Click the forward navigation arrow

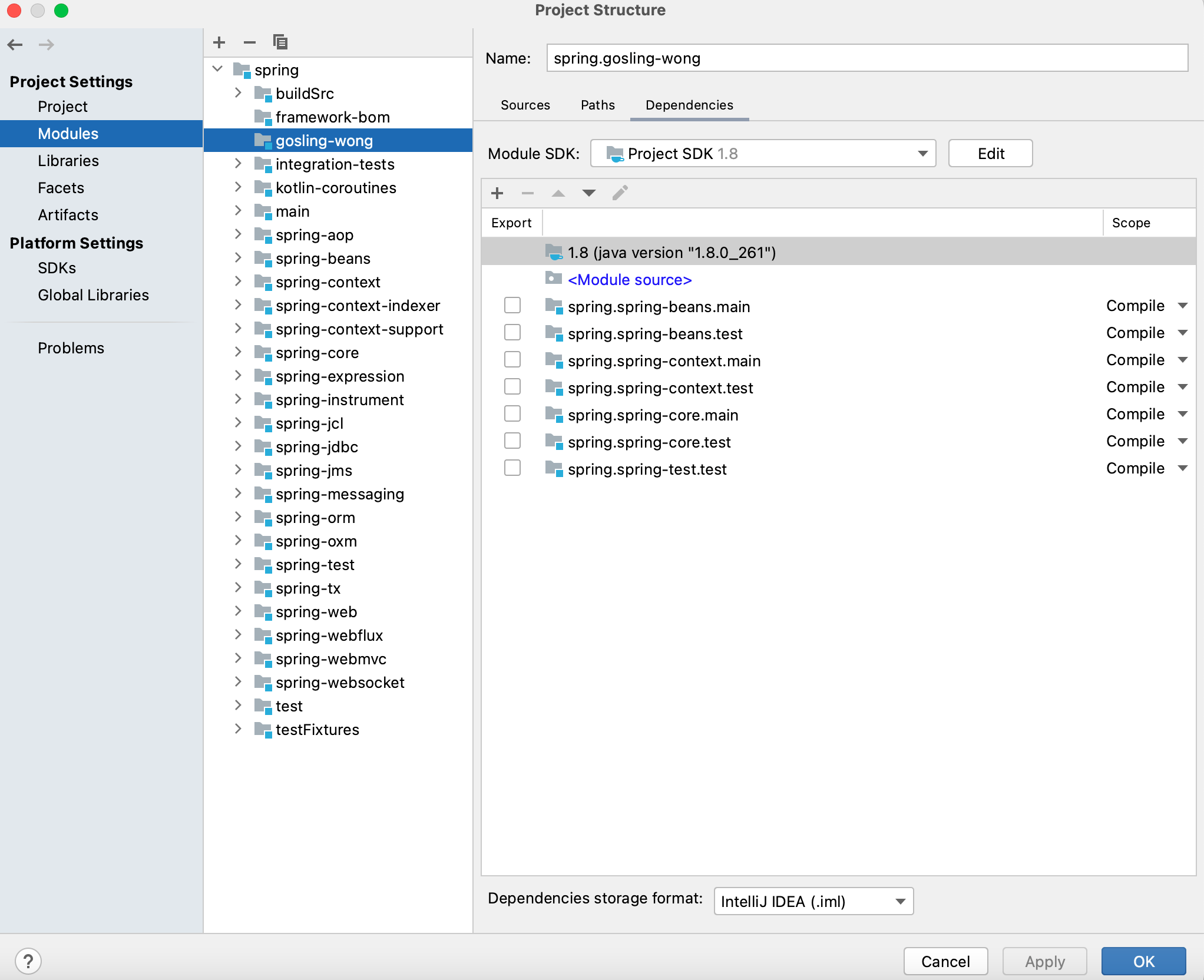click(x=47, y=44)
